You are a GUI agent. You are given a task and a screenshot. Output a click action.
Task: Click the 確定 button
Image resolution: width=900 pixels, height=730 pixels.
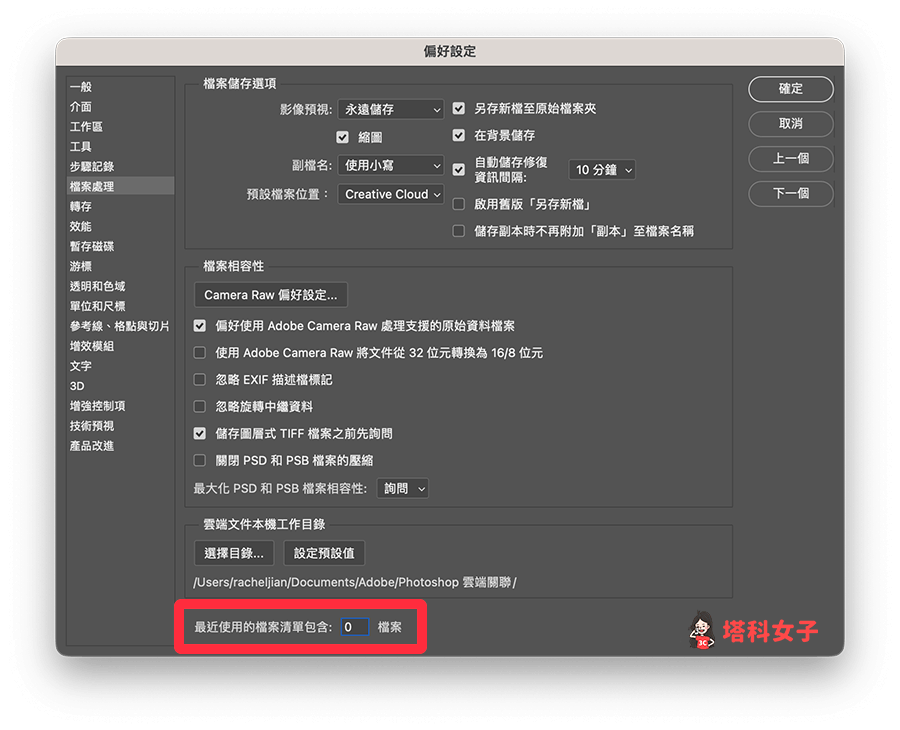click(790, 89)
